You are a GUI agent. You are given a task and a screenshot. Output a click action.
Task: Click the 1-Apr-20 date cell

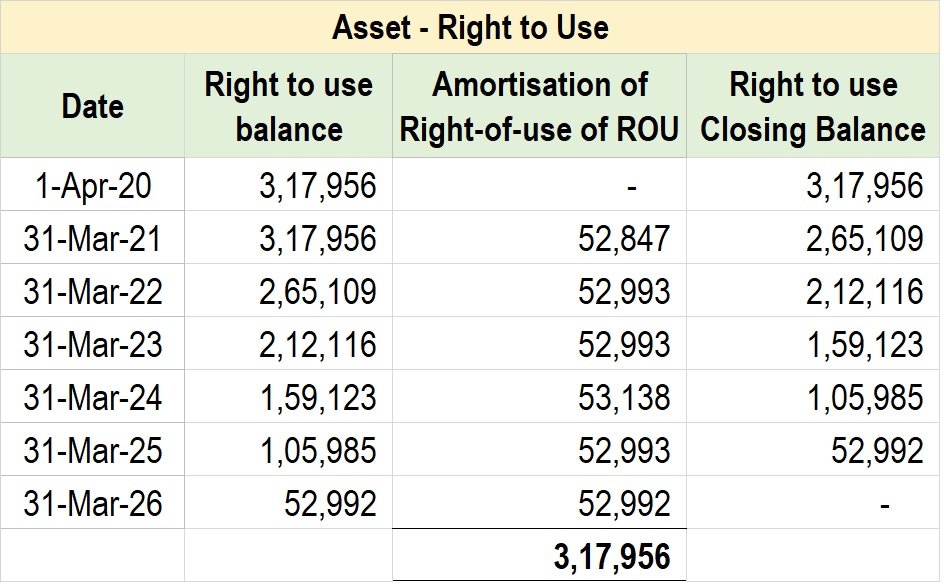coord(92,185)
